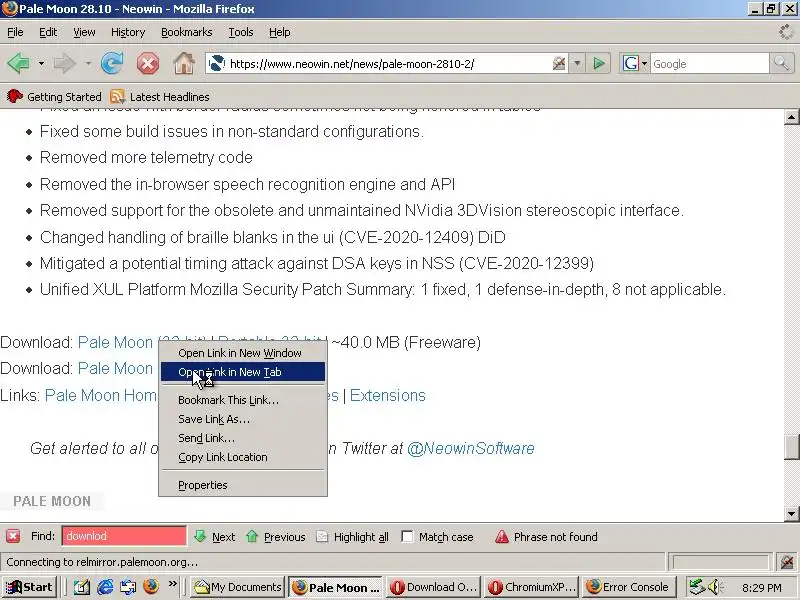Image resolution: width=800 pixels, height=600 pixels.
Task: Close the Find bar with red X
Action: (x=13, y=536)
